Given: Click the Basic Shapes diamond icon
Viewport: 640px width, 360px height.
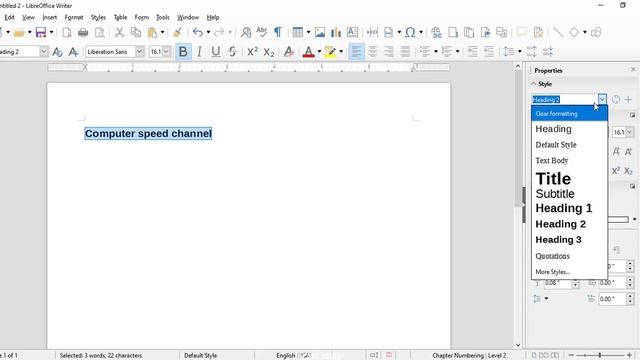Looking at the screenshot, I should [x=574, y=32].
